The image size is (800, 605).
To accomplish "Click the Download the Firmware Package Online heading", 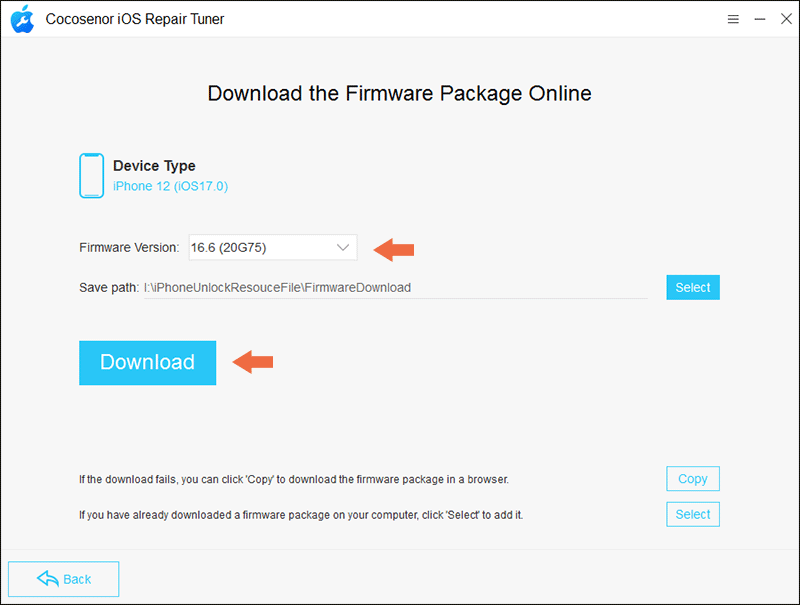I will click(399, 93).
